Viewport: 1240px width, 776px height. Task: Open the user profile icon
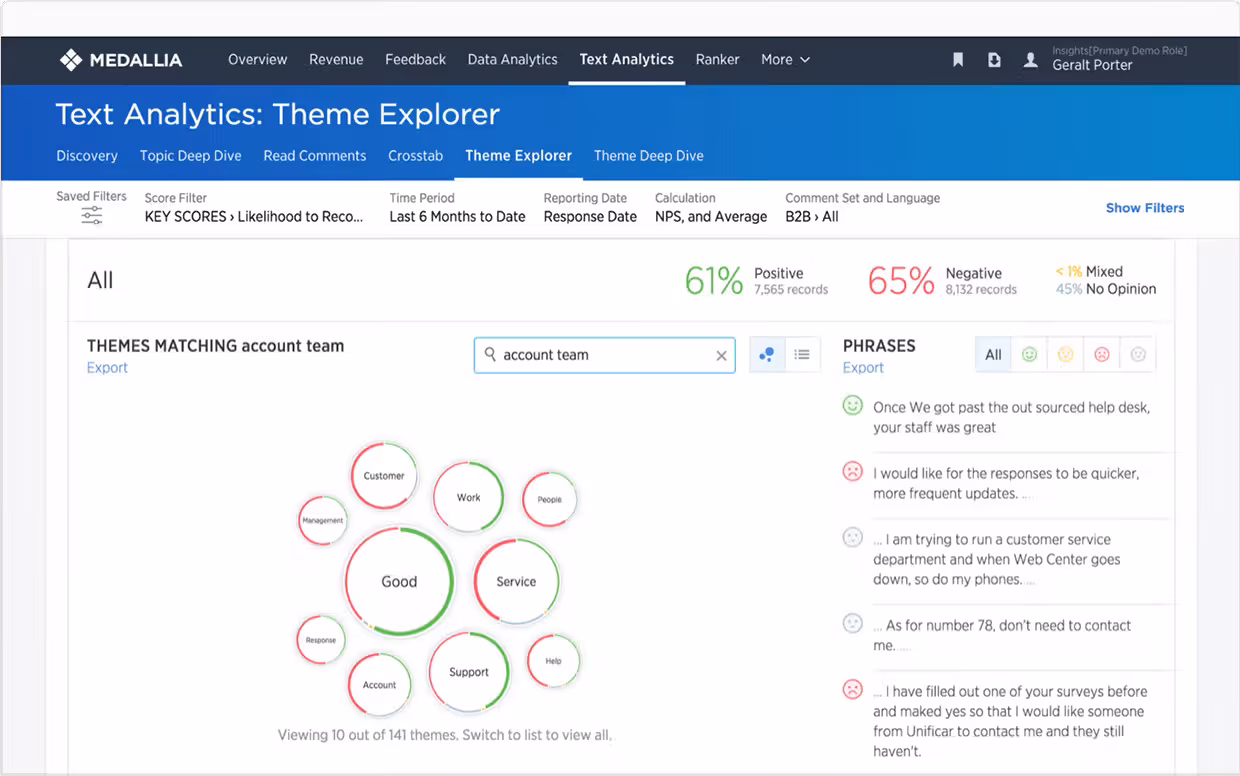pos(1030,60)
